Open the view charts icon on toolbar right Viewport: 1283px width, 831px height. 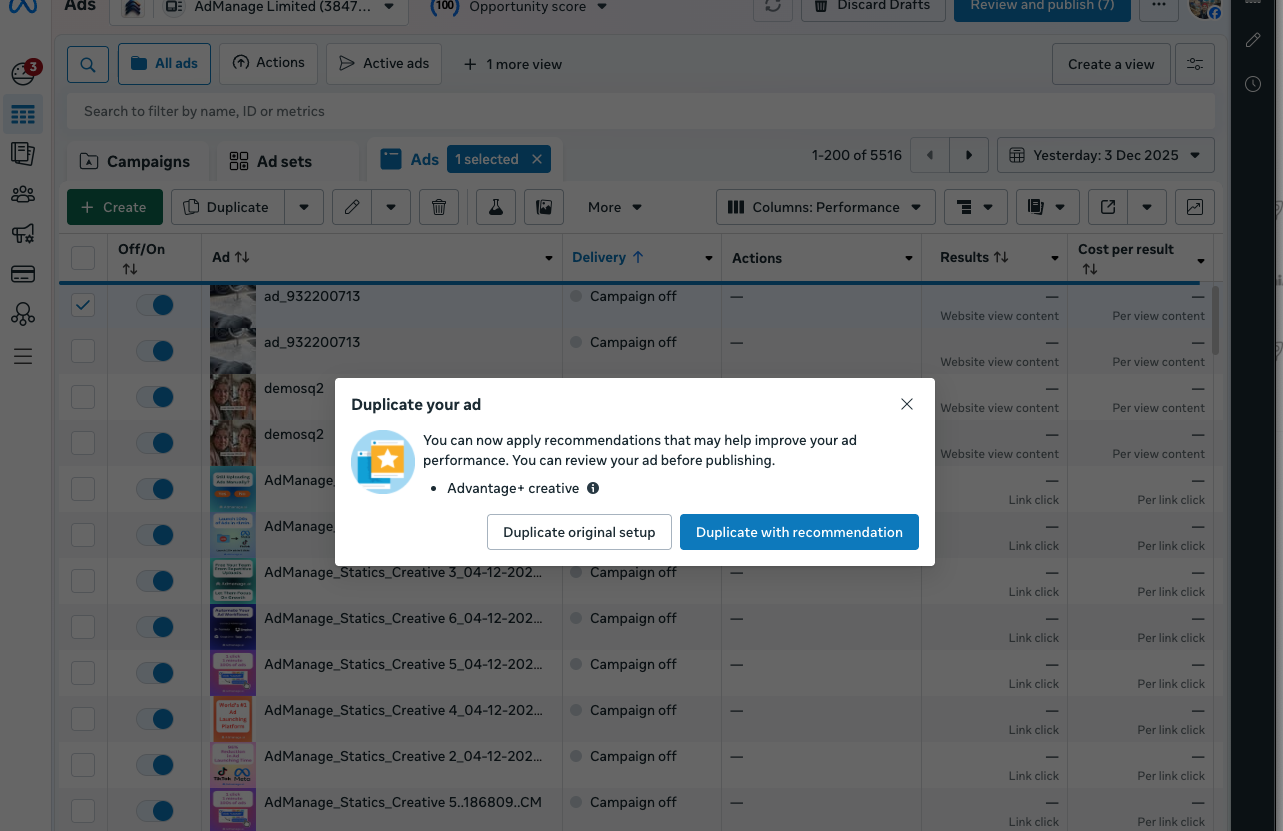[x=1194, y=207]
